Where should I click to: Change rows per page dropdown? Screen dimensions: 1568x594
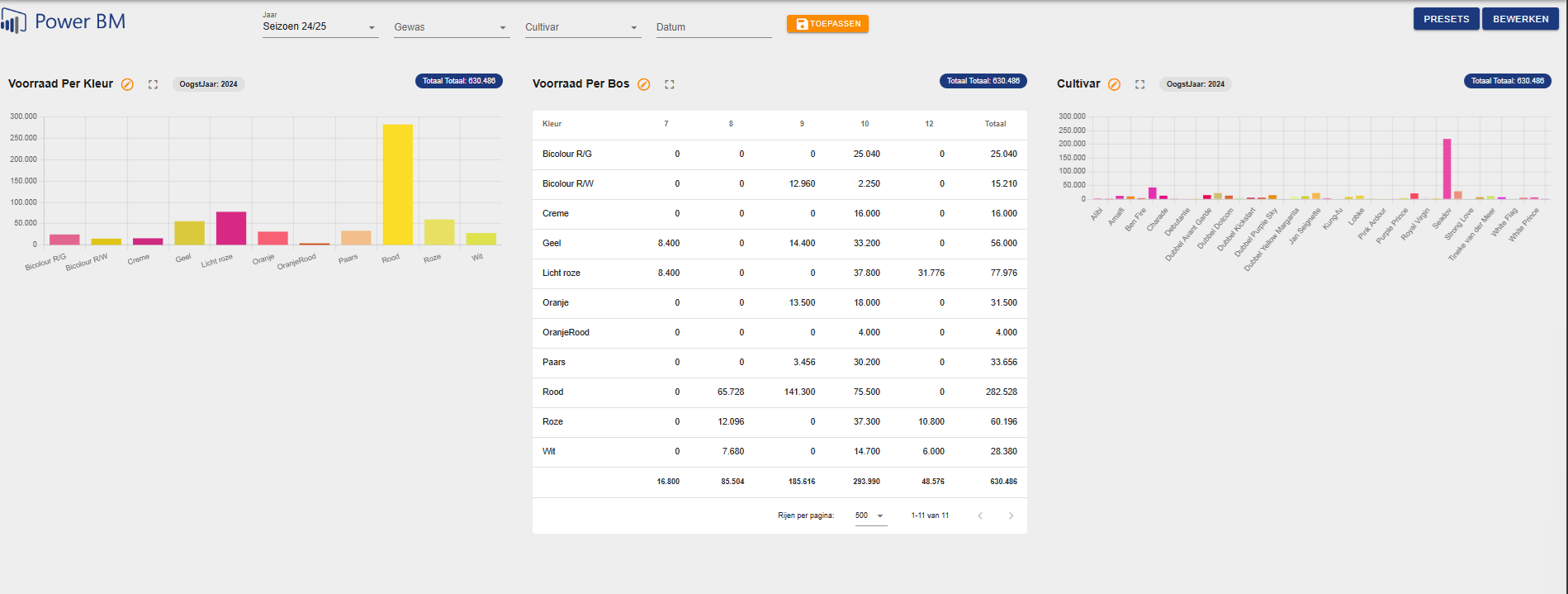pyautogui.click(x=870, y=516)
